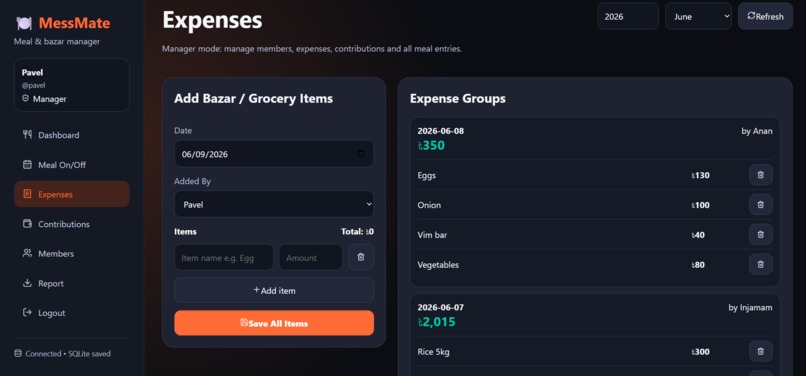Viewport: 806px width, 376px height.
Task: Open the June month dropdown
Action: pos(698,16)
